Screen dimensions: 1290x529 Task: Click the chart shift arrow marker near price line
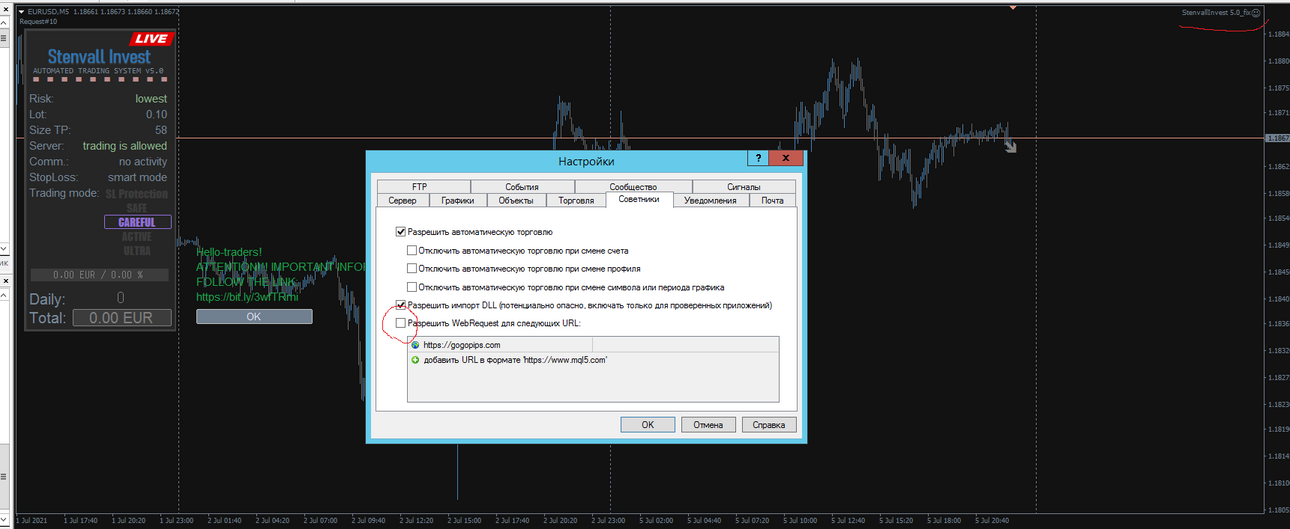point(1011,146)
